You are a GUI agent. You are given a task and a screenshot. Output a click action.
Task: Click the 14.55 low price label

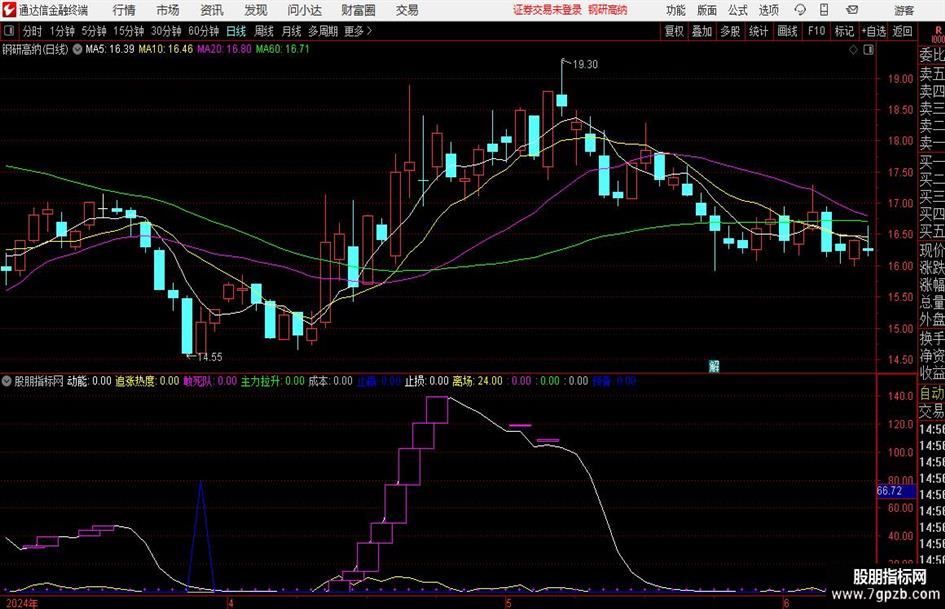(209, 357)
